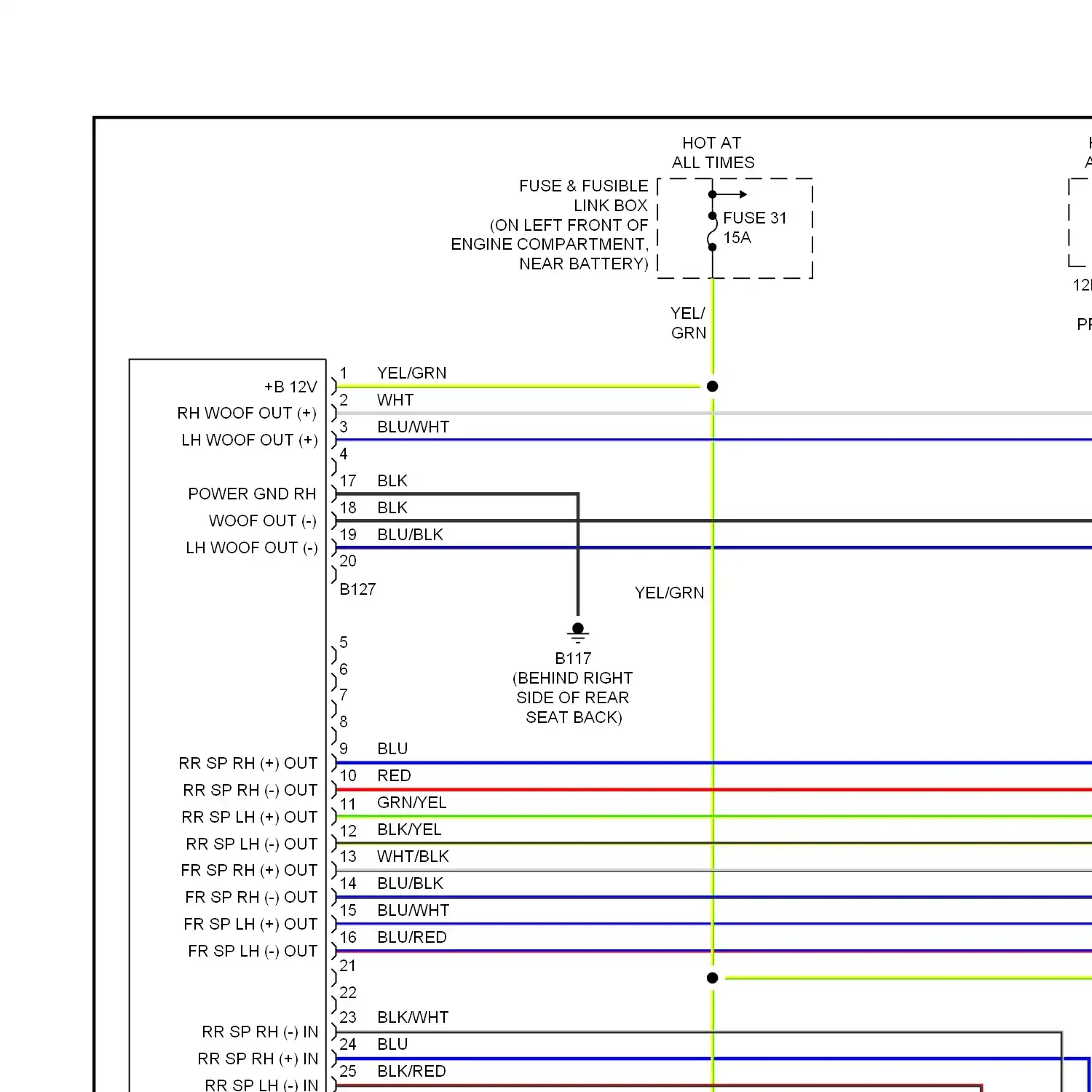Screen dimensions: 1092x1092
Task: Click pin number 22 on the connector
Action: tap(348, 993)
